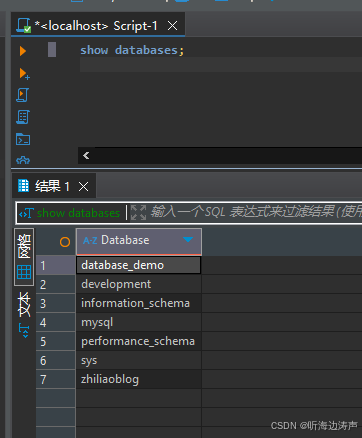Image resolution: width=362 pixels, height=438 pixels.
Task: Click the gray line marker in editor gutter
Action: [52, 49]
